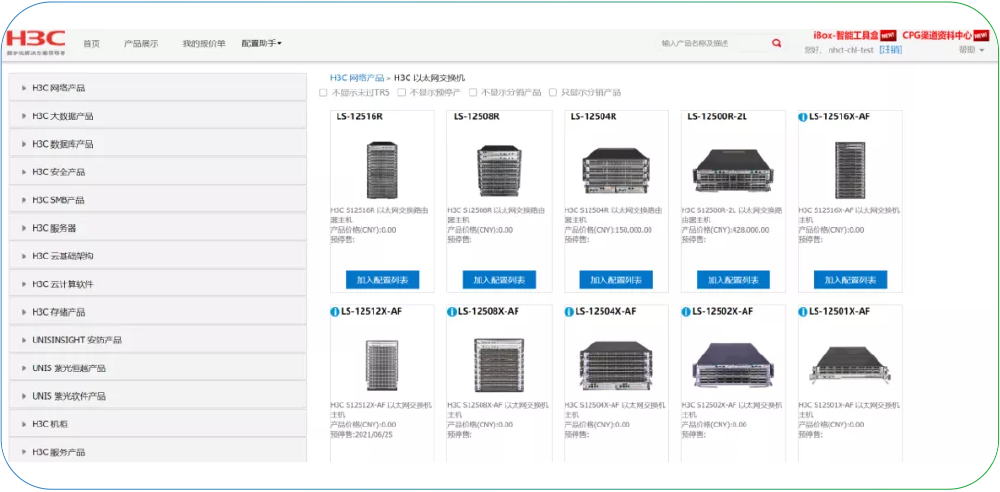Tick the 只显示分销产品 checkbox

click(553, 93)
